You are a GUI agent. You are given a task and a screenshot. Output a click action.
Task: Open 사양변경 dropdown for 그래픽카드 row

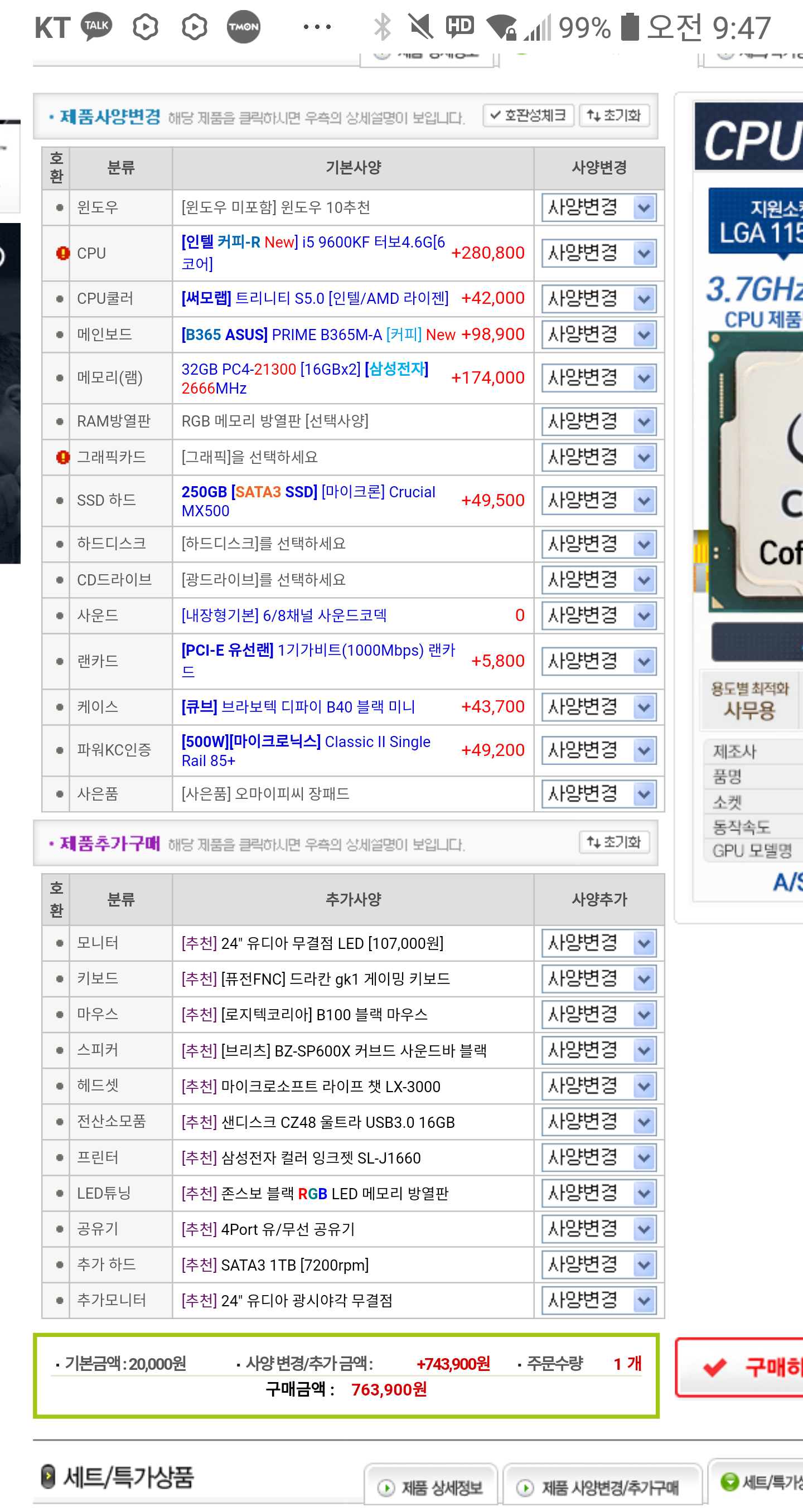click(599, 457)
